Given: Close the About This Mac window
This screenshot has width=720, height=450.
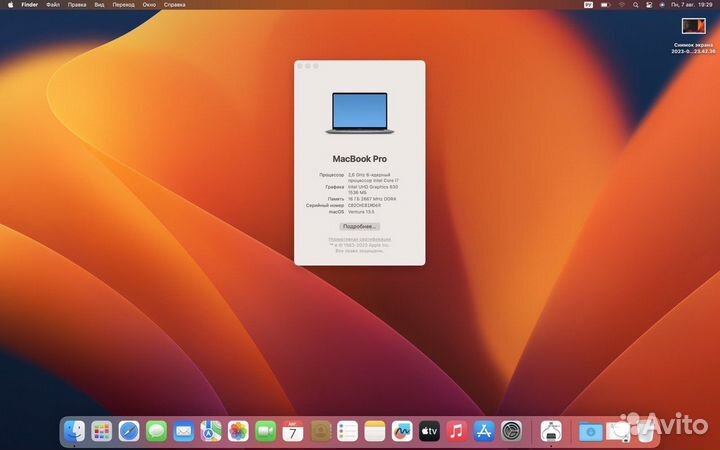Looking at the screenshot, I should click(x=300, y=66).
